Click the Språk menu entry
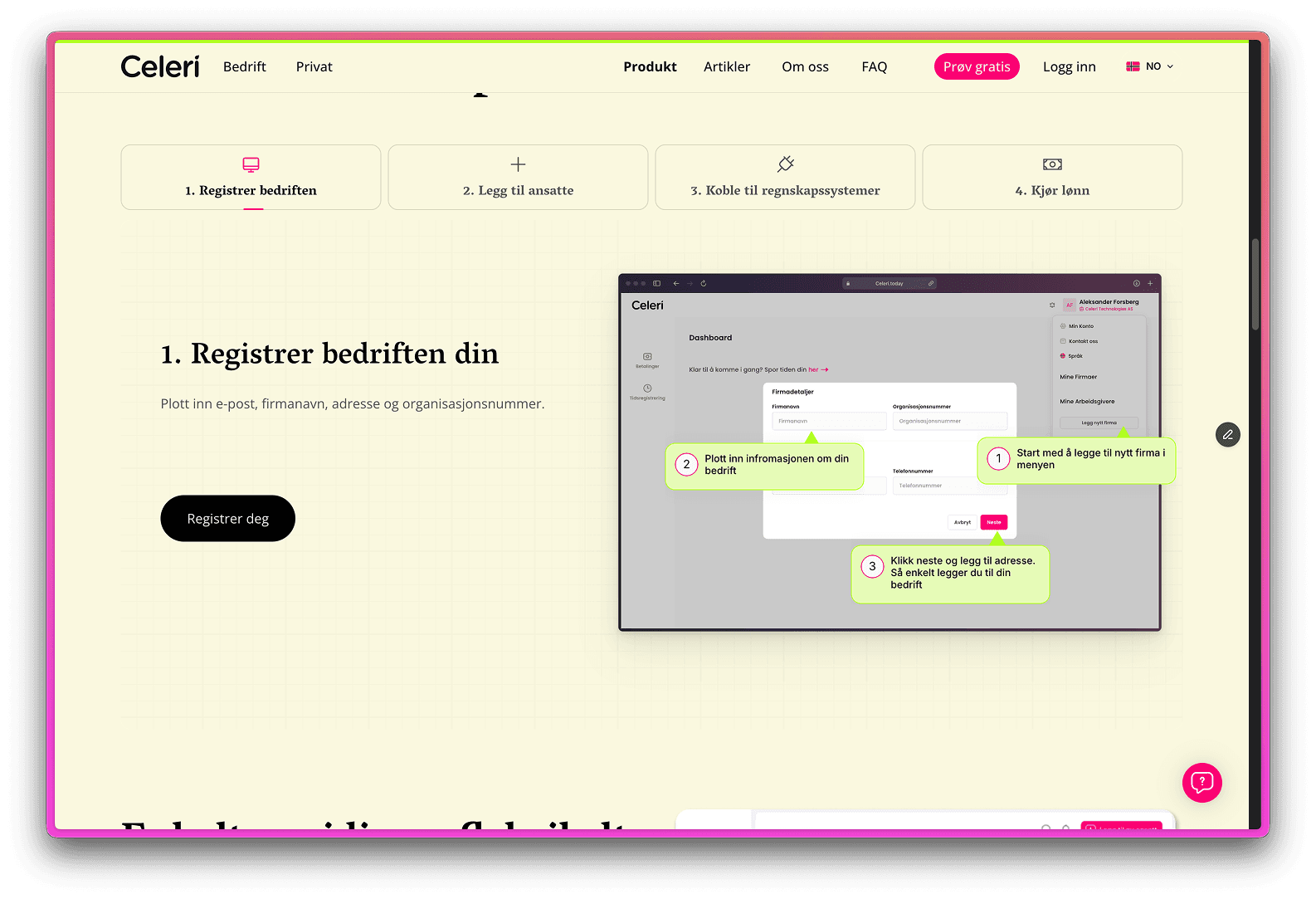The height and width of the screenshot is (899, 1316). tap(1071, 356)
